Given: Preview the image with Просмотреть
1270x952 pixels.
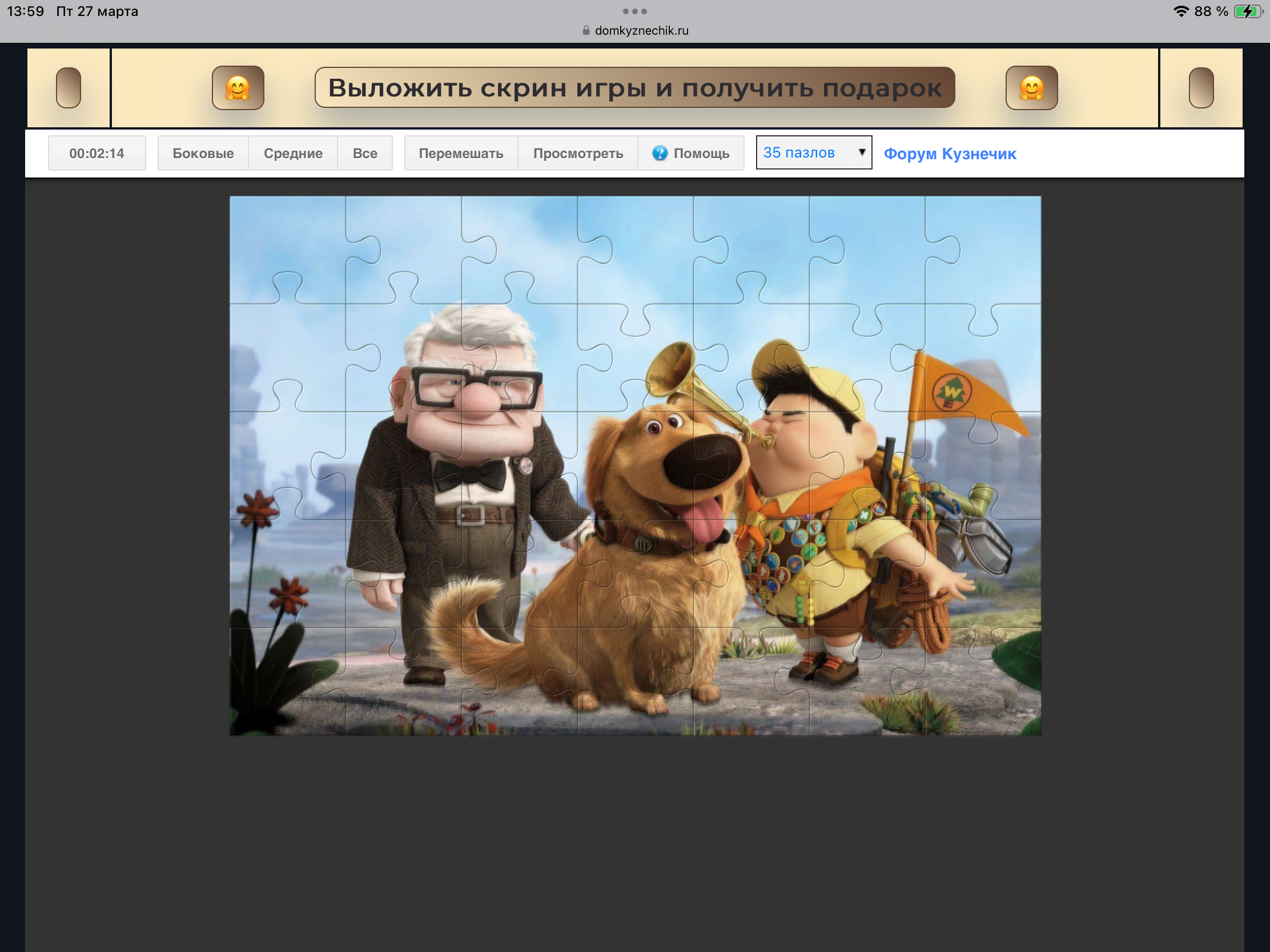Looking at the screenshot, I should [577, 153].
